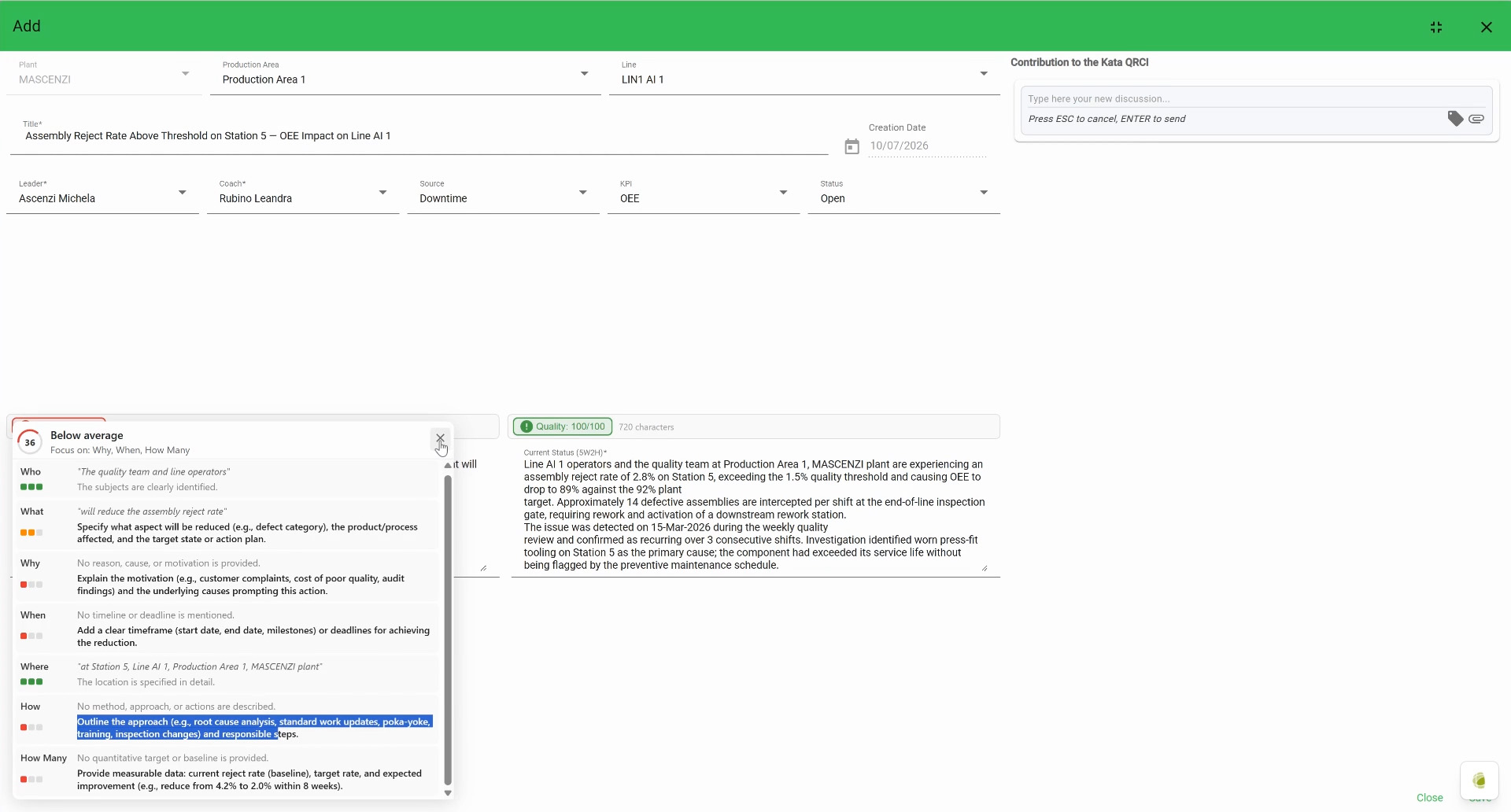Click the 'Below average' heading text

click(x=87, y=435)
